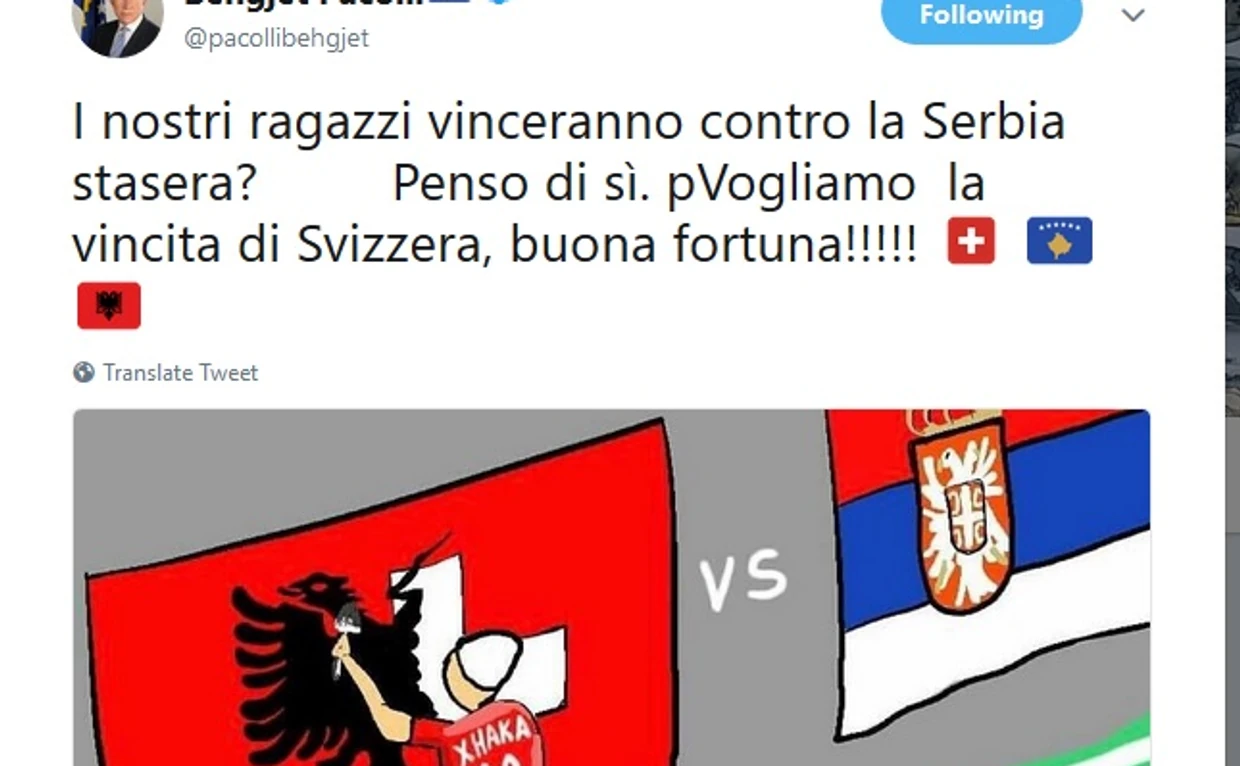Viewport: 1240px width, 766px height.
Task: Open the @pacollibehgjet handle link
Action: 275,38
